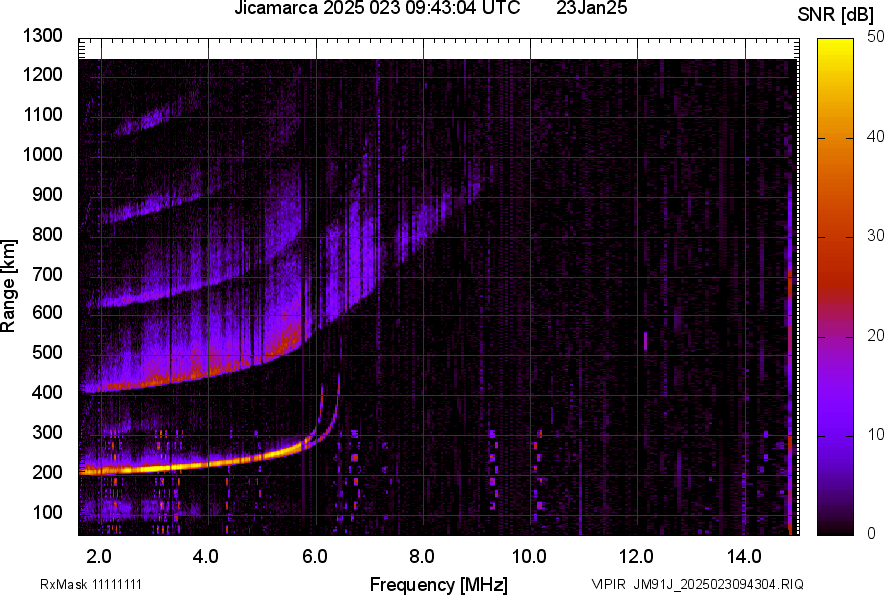Click the Jicamarca timestamp title text
This screenshot has width=884, height=595.
click(376, 9)
